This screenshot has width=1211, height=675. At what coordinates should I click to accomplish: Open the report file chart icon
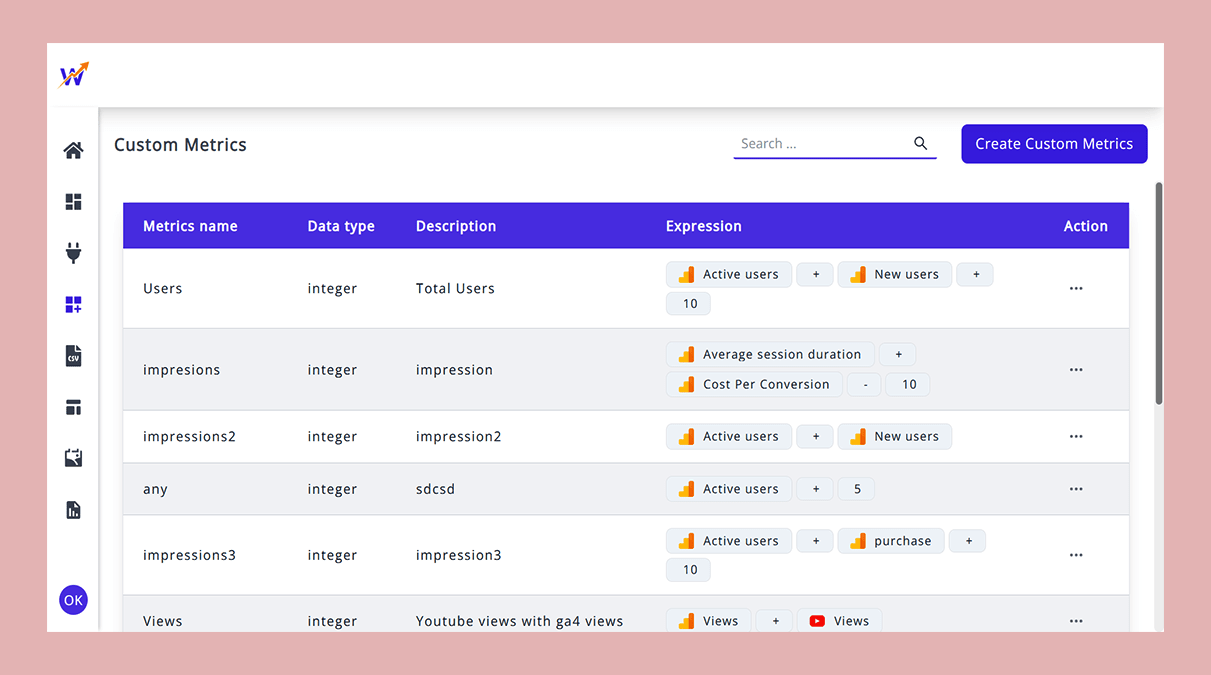coord(73,510)
